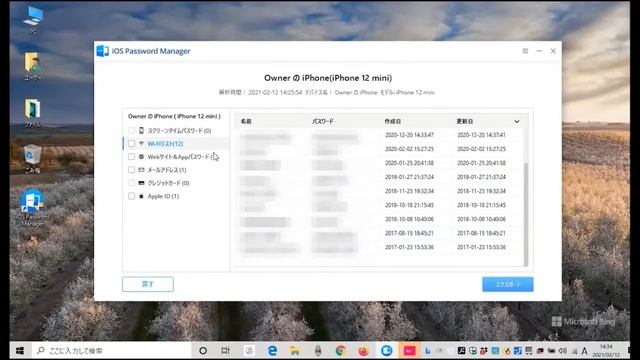Click the card icon beside クレジットカード

pyautogui.click(x=141, y=183)
